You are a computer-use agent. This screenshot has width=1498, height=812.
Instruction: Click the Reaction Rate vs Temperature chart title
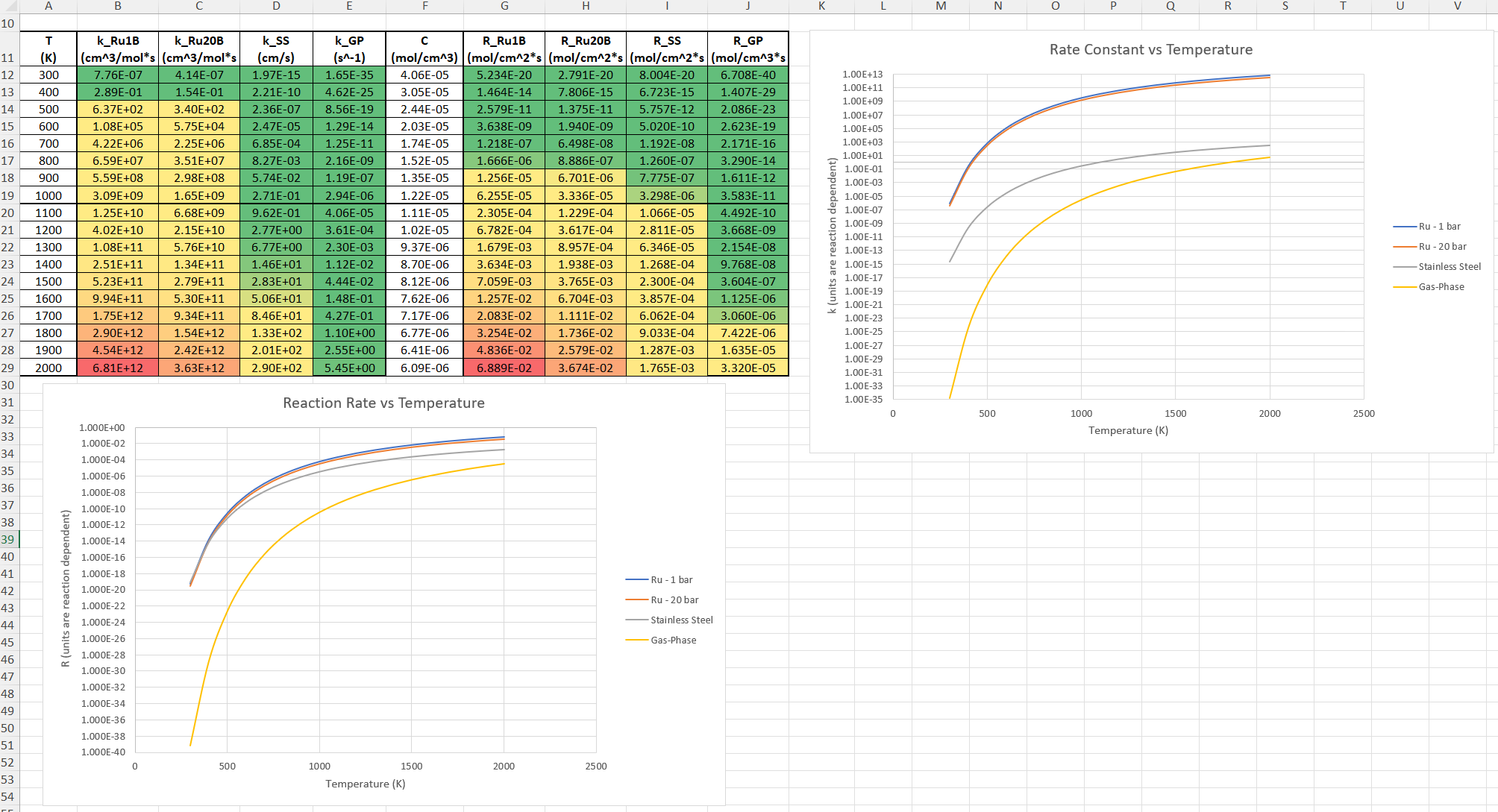(383, 403)
